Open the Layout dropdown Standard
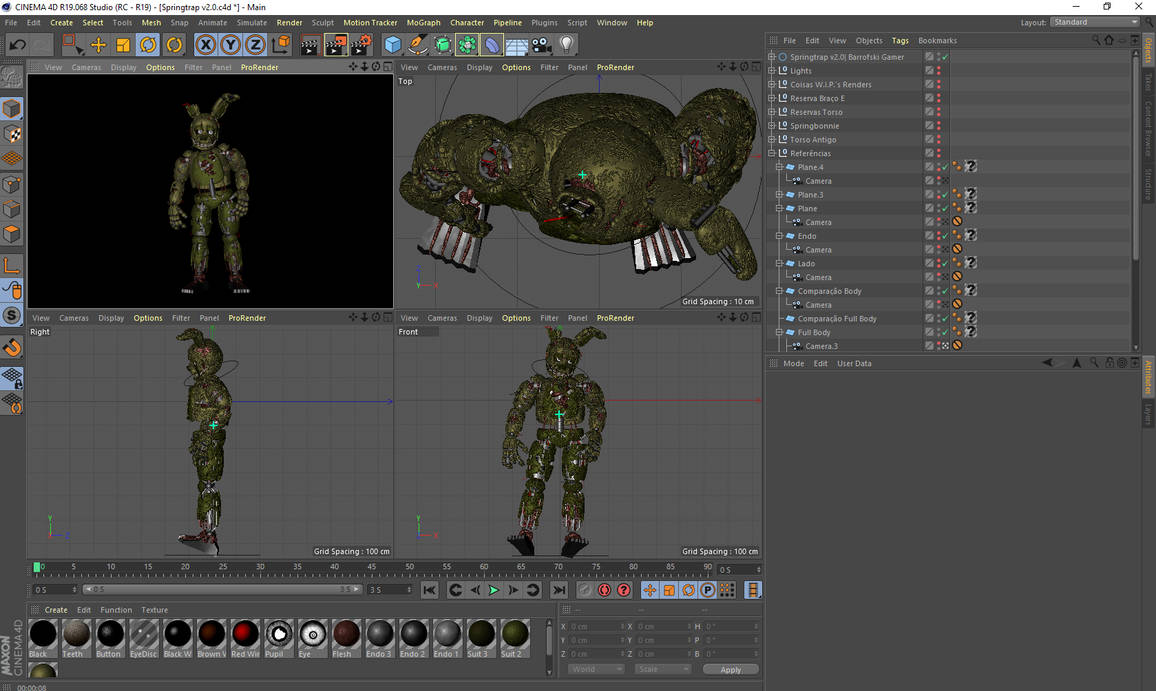 (x=1095, y=22)
